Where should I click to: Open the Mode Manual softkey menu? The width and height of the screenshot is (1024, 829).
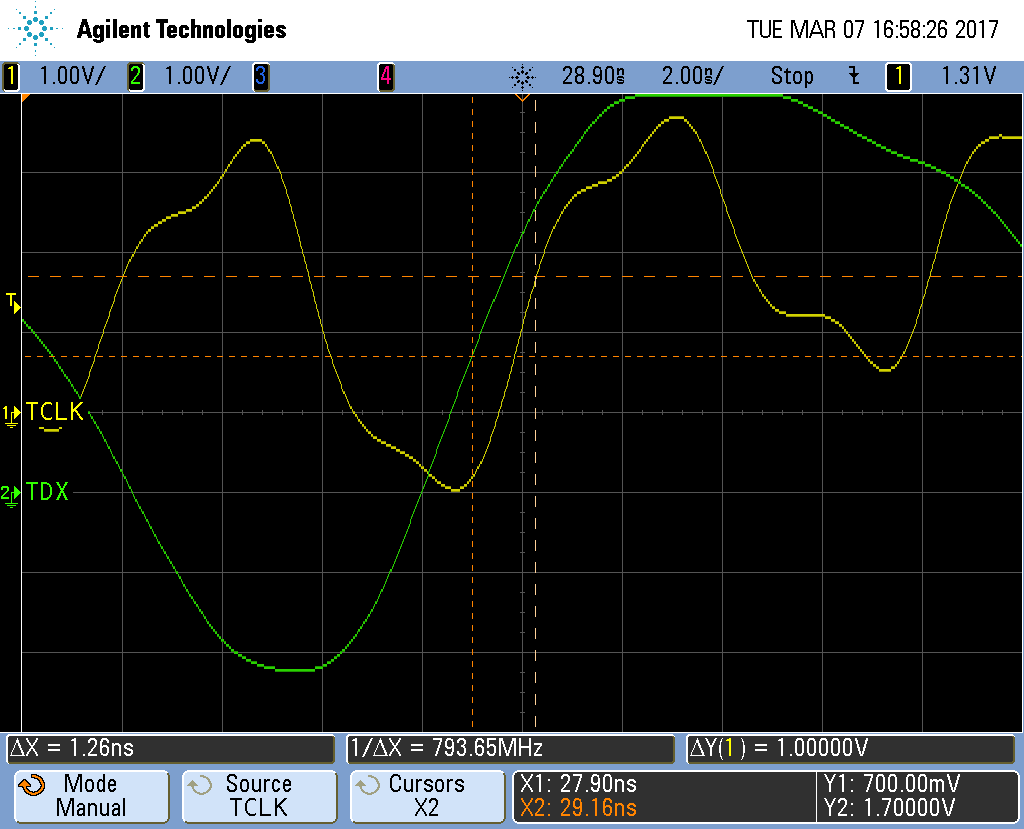[x=91, y=796]
